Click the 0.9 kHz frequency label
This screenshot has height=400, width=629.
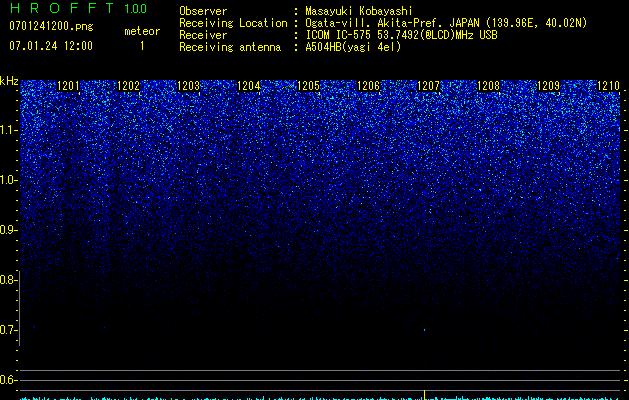tap(7, 230)
